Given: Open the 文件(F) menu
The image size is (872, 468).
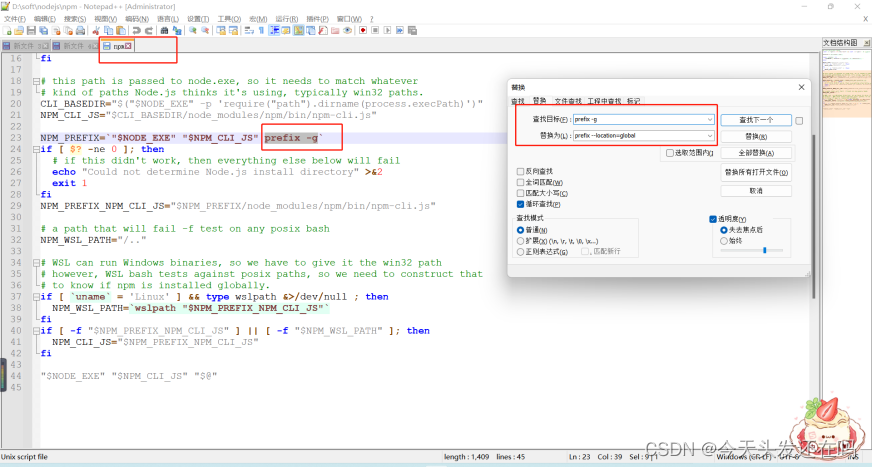Looking at the screenshot, I should (x=14, y=19).
